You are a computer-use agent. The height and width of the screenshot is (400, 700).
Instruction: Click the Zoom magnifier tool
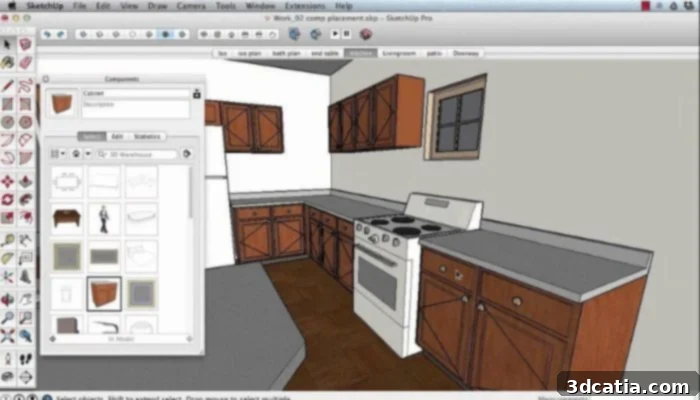click(x=7, y=317)
